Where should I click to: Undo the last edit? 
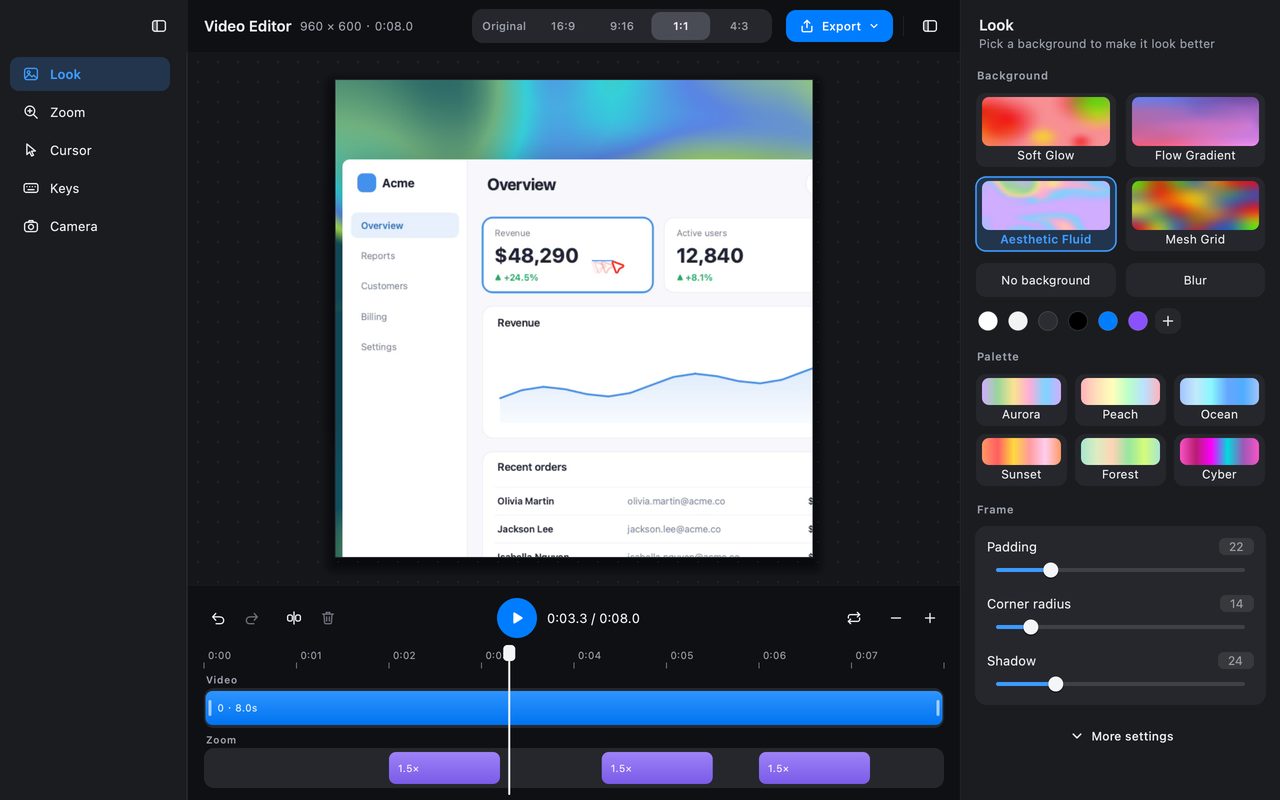(218, 618)
